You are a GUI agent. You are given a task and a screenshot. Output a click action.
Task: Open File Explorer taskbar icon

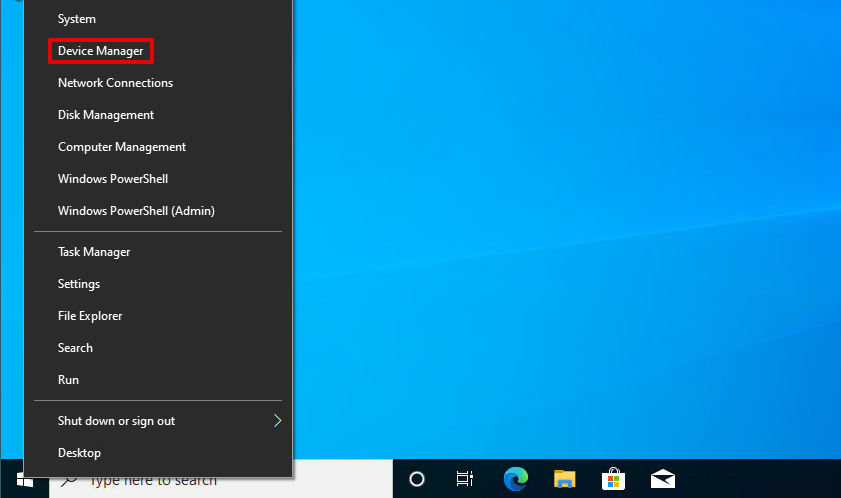click(x=564, y=479)
